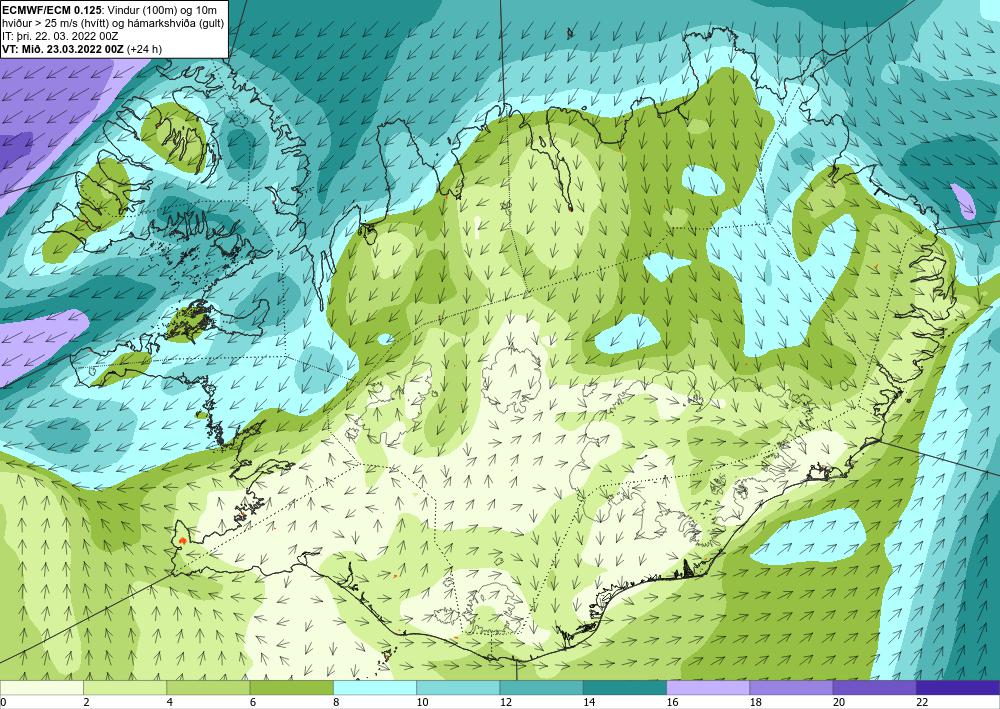Choose the darkest purple legend swatch above 22

[958, 688]
